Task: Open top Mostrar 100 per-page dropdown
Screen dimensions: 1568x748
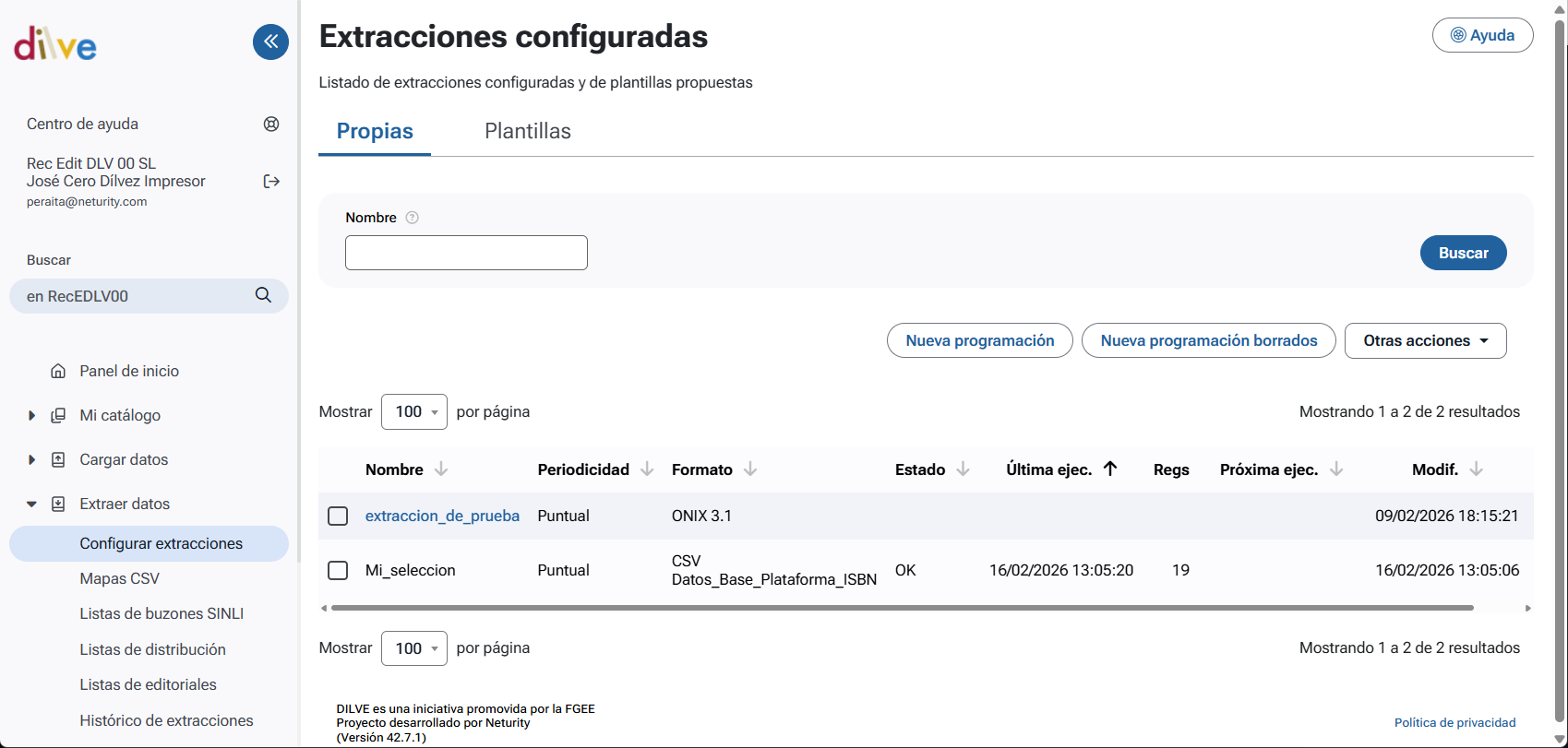Action: [x=414, y=411]
